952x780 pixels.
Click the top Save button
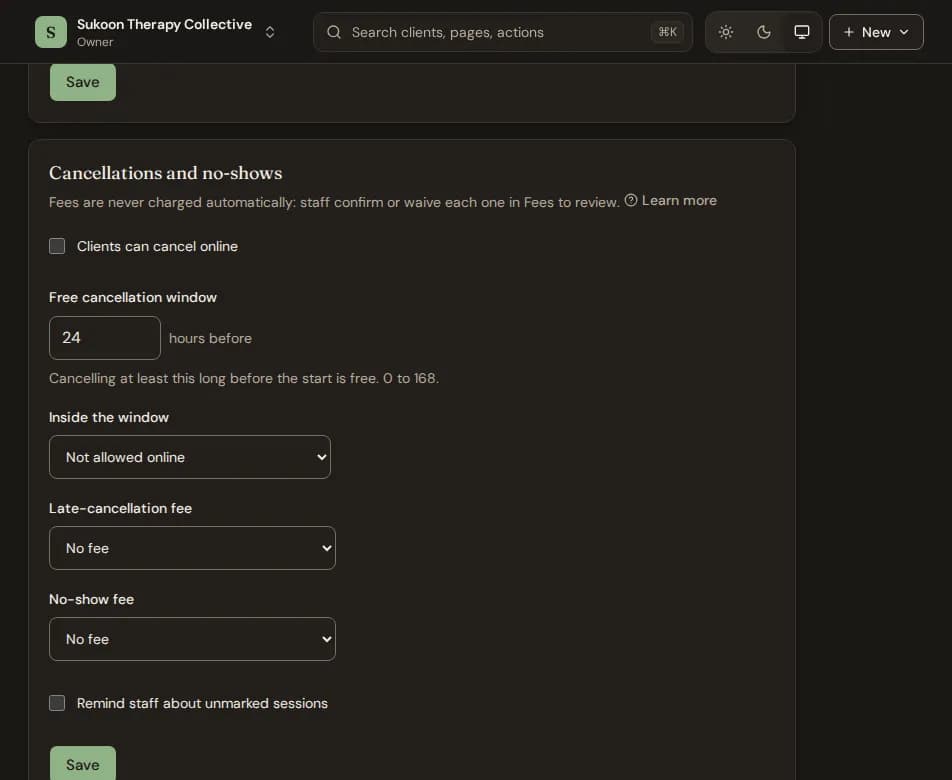point(83,82)
